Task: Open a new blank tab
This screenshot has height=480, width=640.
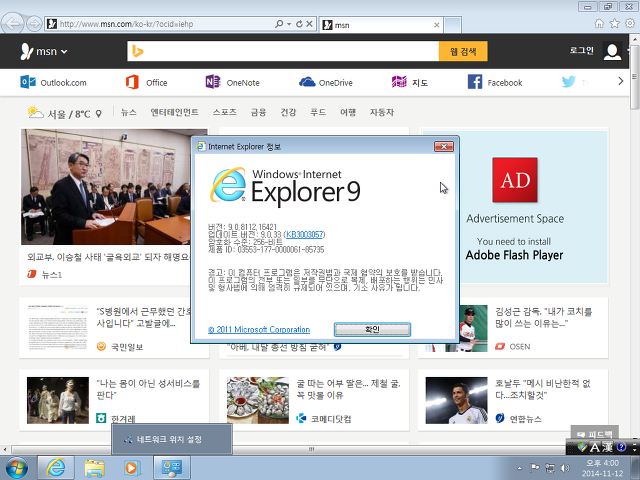Action: (x=453, y=25)
